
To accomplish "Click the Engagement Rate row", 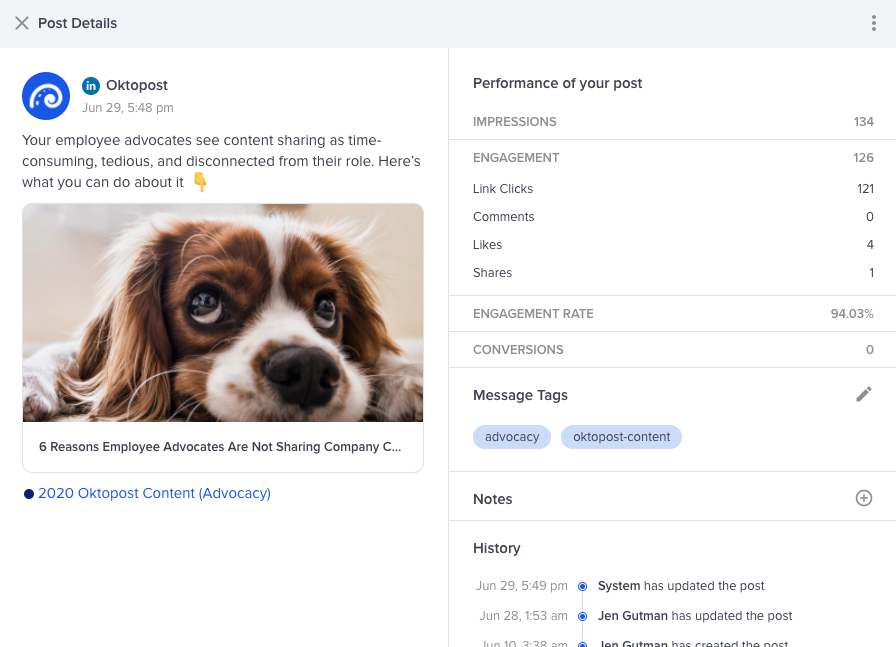I will [x=672, y=314].
